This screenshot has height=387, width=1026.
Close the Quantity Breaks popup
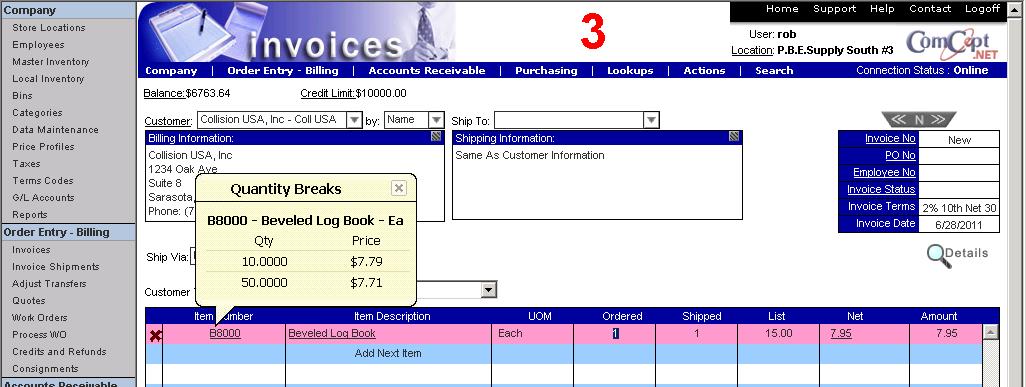click(398, 189)
